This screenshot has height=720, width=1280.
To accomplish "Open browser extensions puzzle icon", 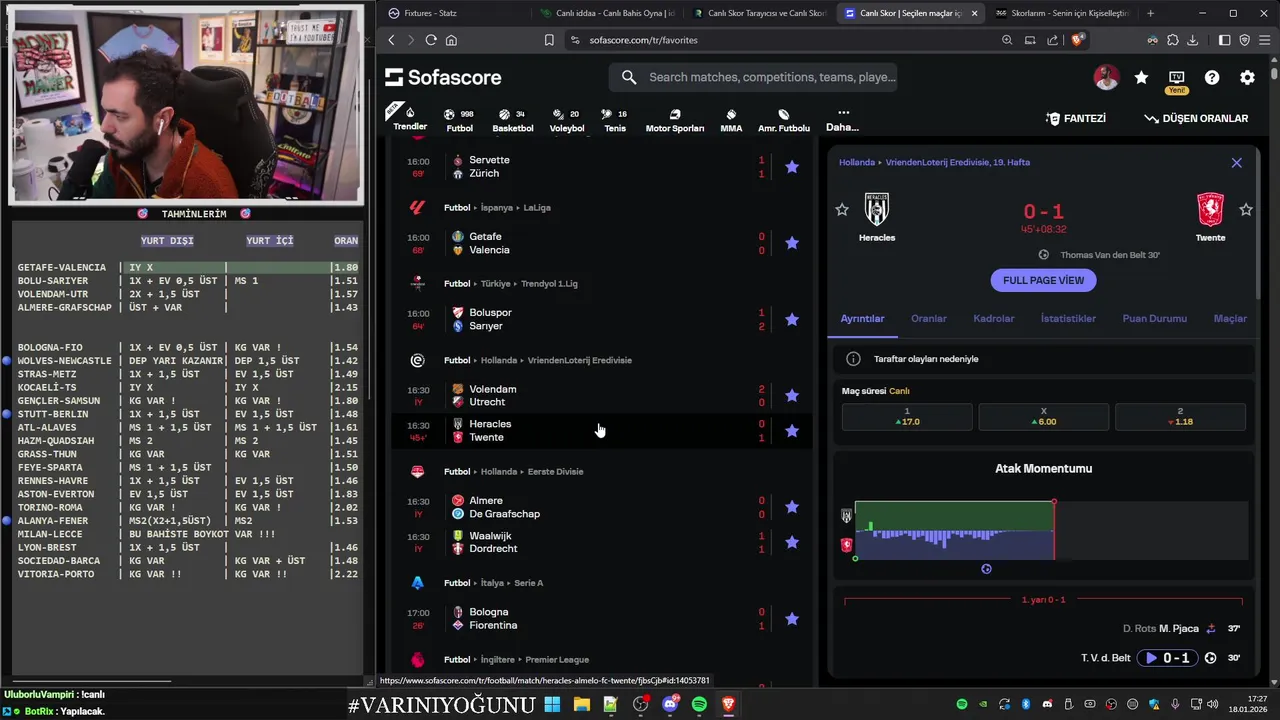I will tap(1173, 40).
